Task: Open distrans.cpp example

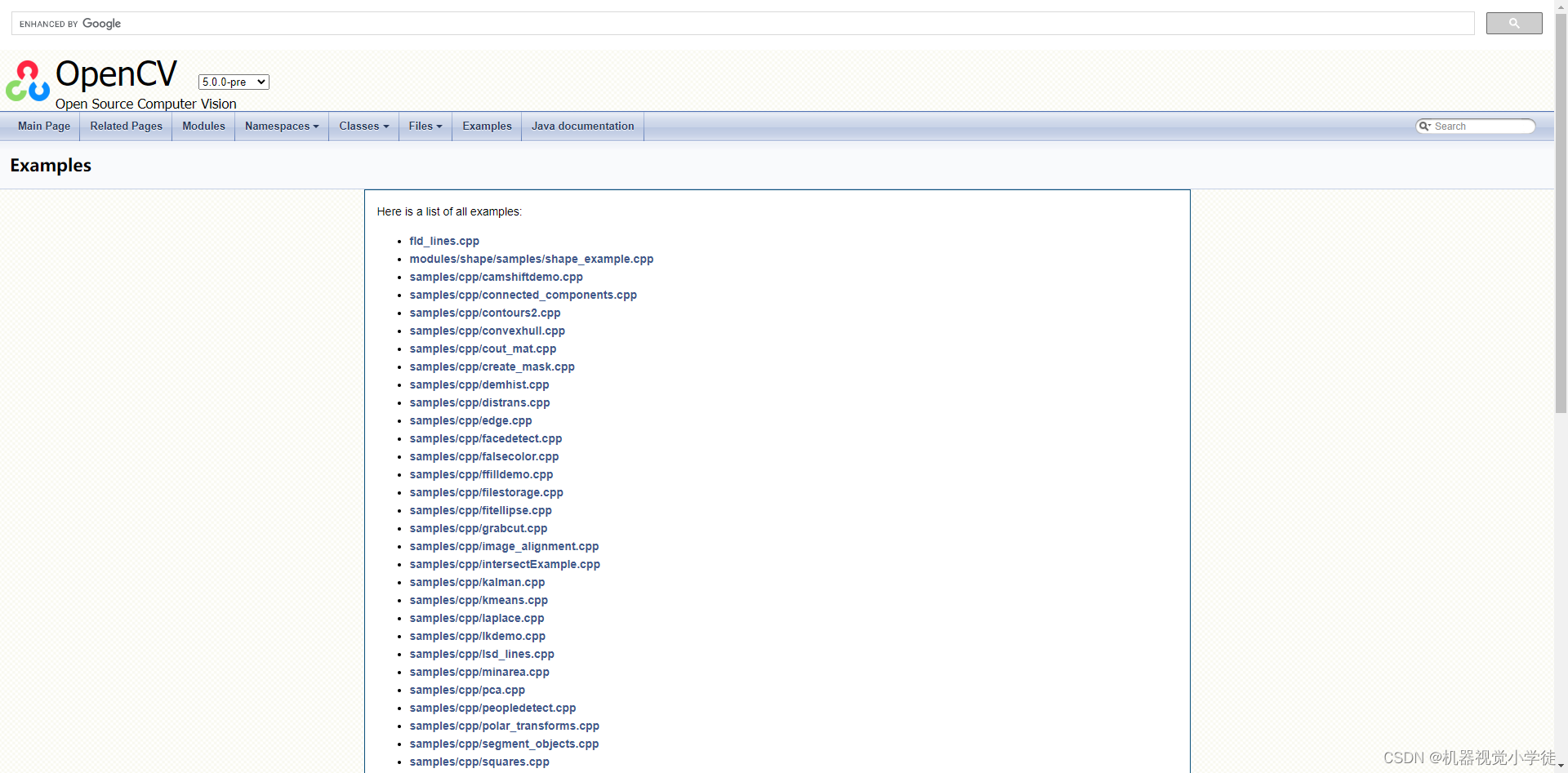Action: tap(480, 402)
